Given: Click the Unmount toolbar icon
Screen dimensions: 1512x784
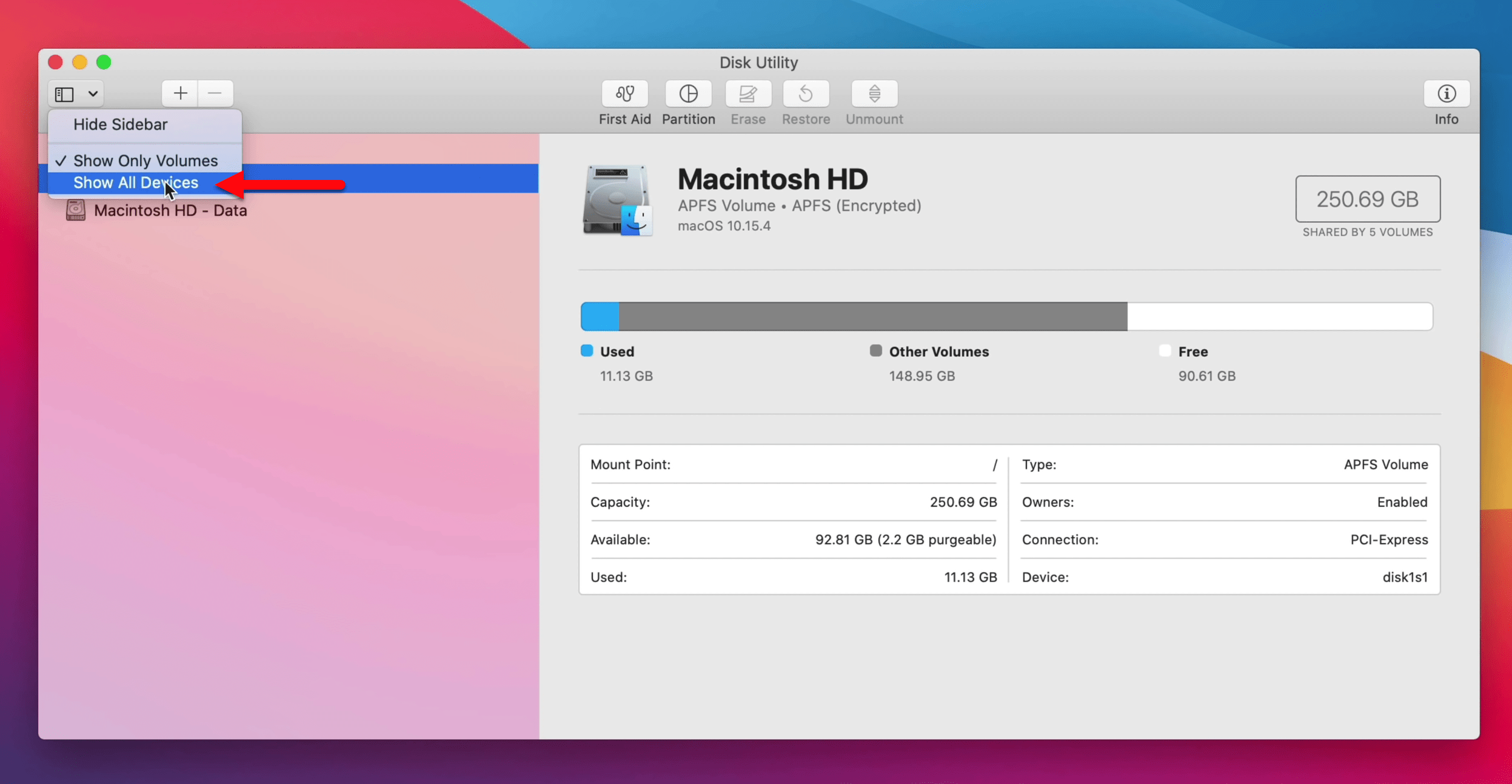Looking at the screenshot, I should click(874, 94).
